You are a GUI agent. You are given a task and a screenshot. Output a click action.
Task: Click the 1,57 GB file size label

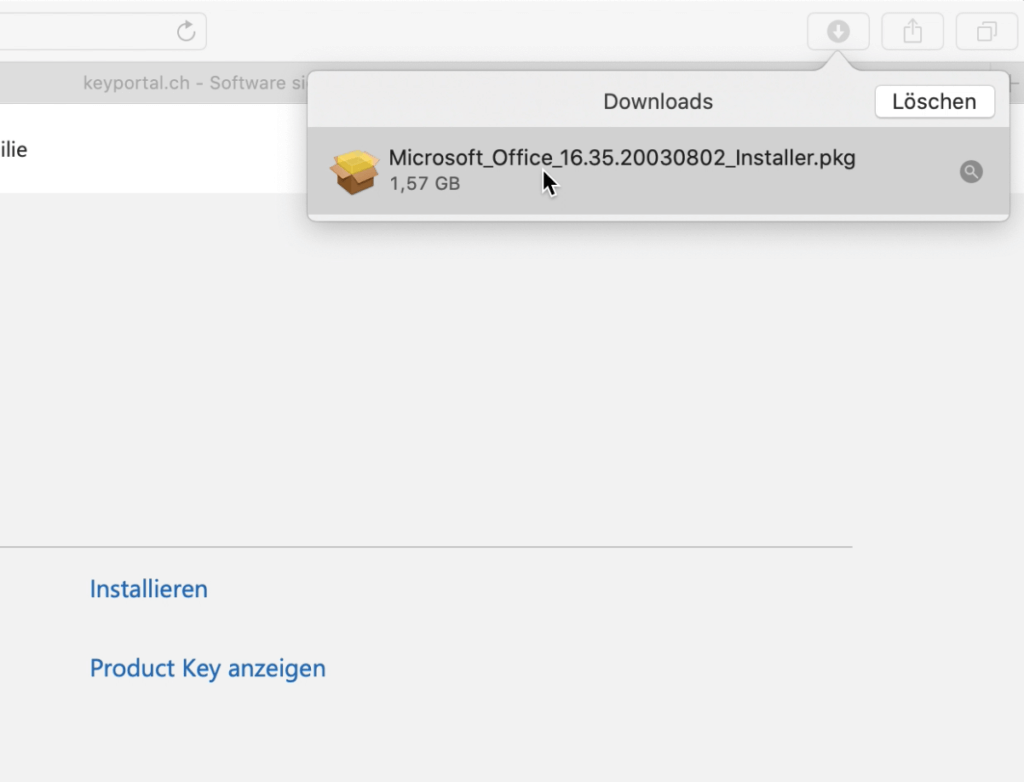(424, 183)
